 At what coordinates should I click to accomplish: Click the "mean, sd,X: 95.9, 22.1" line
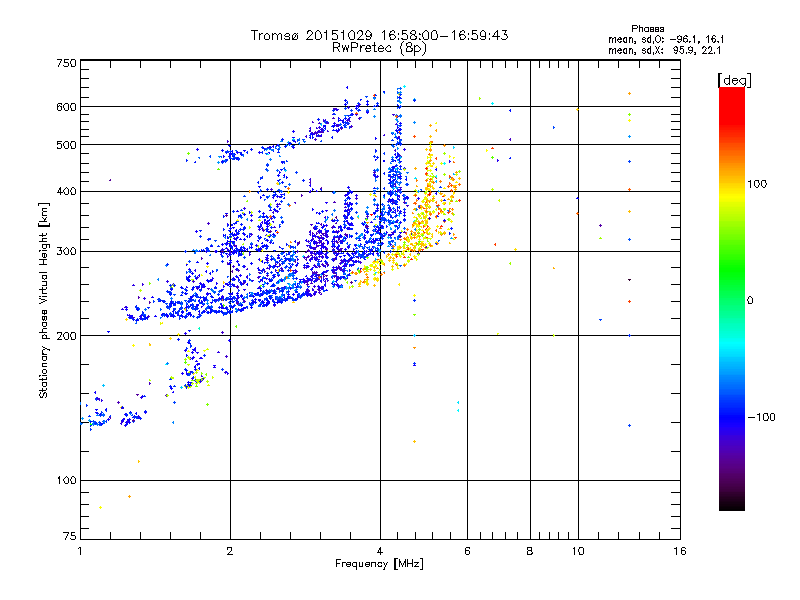664,50
